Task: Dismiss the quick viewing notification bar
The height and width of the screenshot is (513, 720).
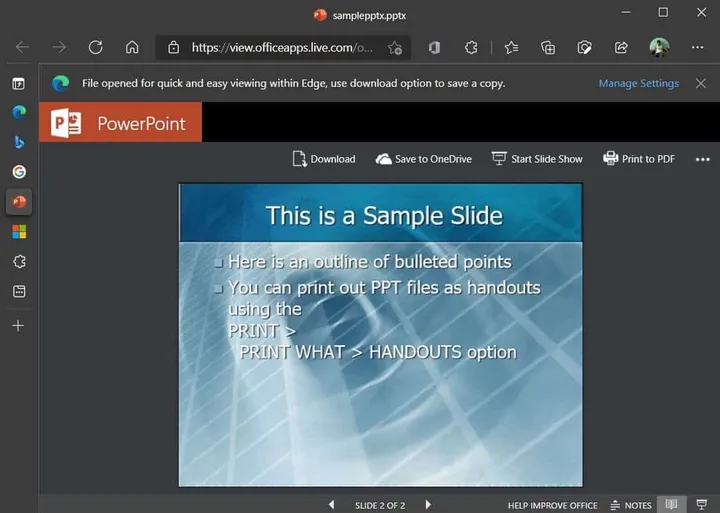Action: click(701, 83)
